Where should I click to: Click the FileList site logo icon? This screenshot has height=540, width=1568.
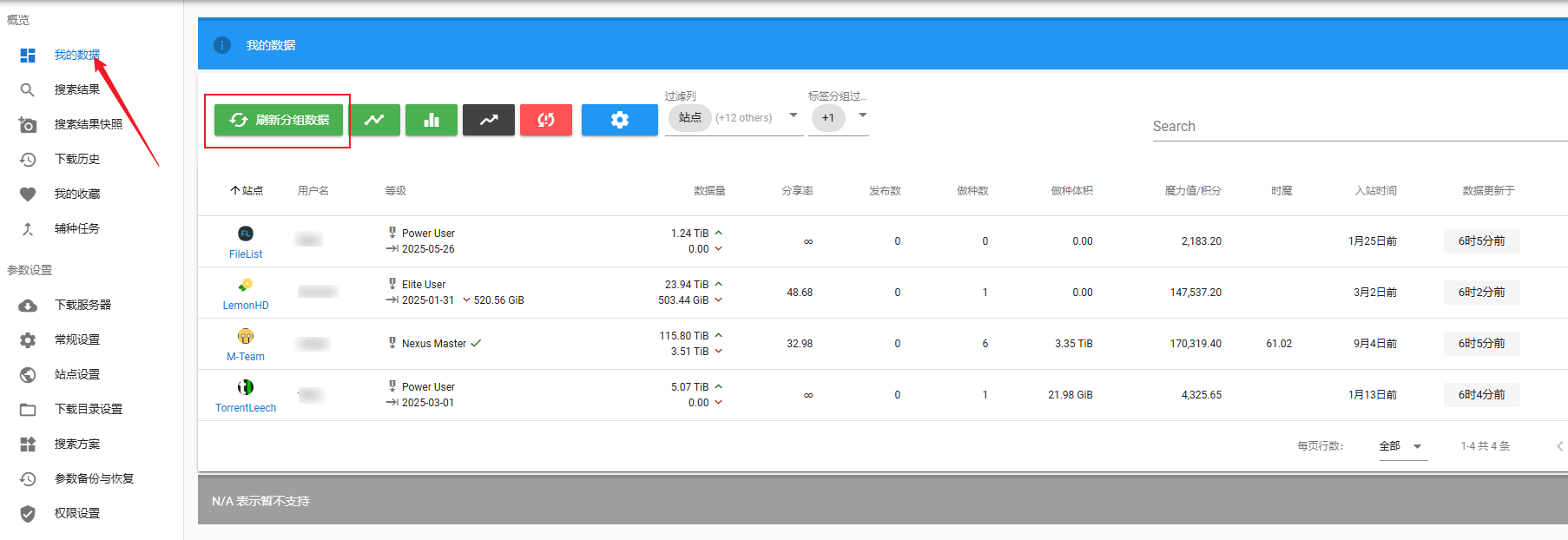(246, 234)
